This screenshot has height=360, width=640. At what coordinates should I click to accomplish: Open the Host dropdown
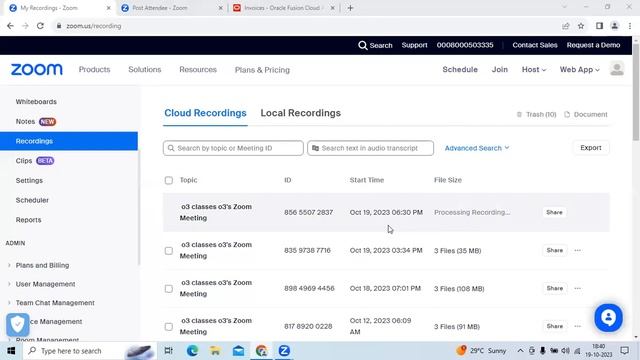pos(533,69)
